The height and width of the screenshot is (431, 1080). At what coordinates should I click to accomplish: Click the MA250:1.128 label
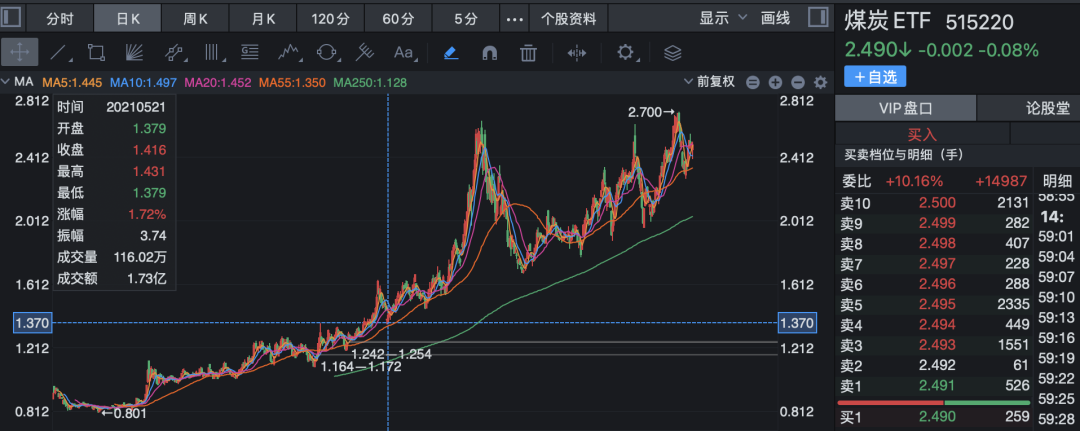(x=370, y=83)
